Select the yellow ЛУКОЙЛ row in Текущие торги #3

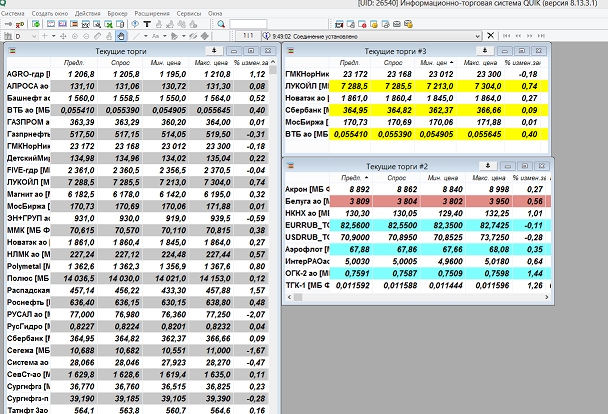(x=416, y=86)
